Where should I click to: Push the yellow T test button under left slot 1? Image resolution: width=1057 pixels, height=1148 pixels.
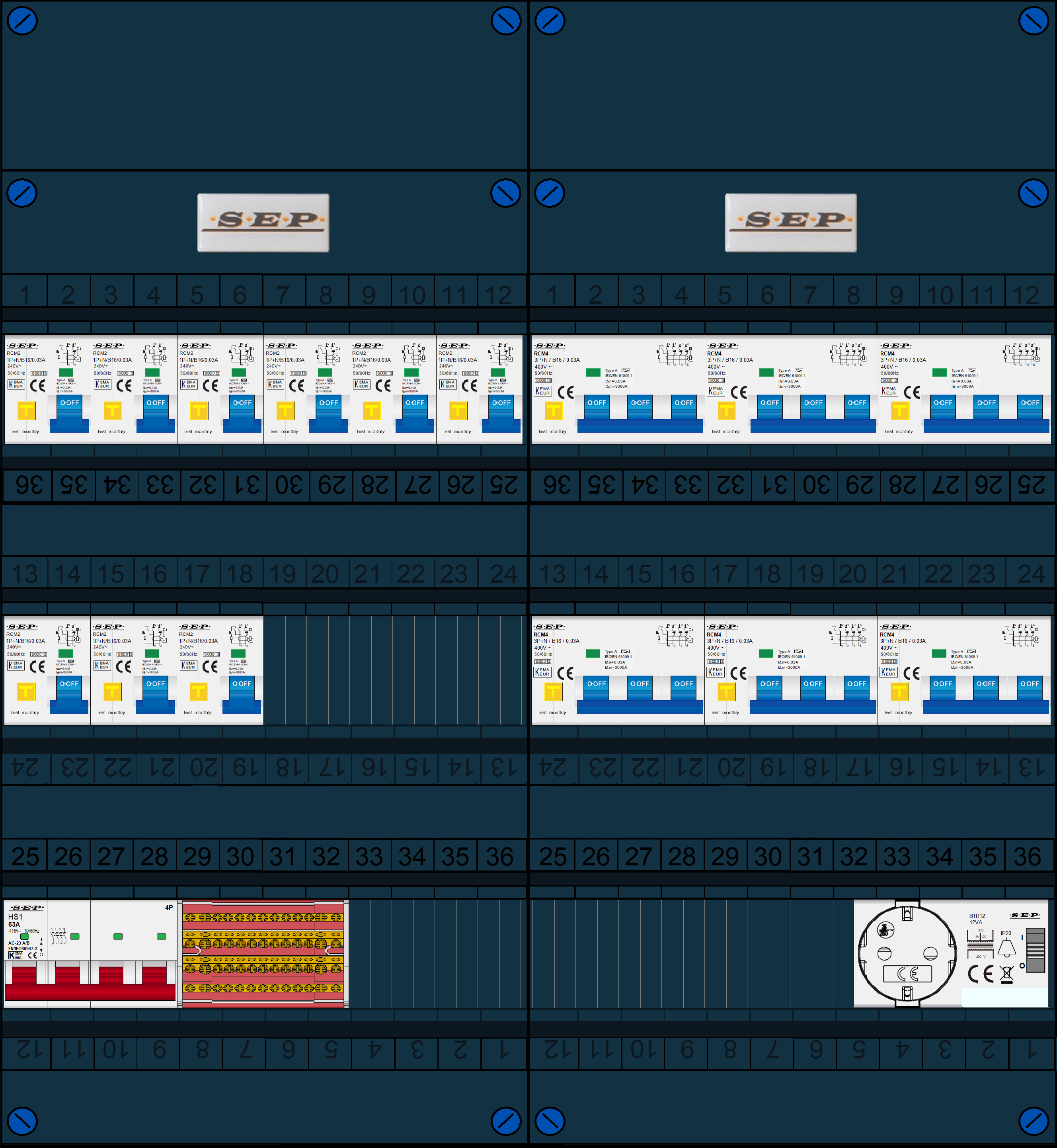click(x=26, y=411)
